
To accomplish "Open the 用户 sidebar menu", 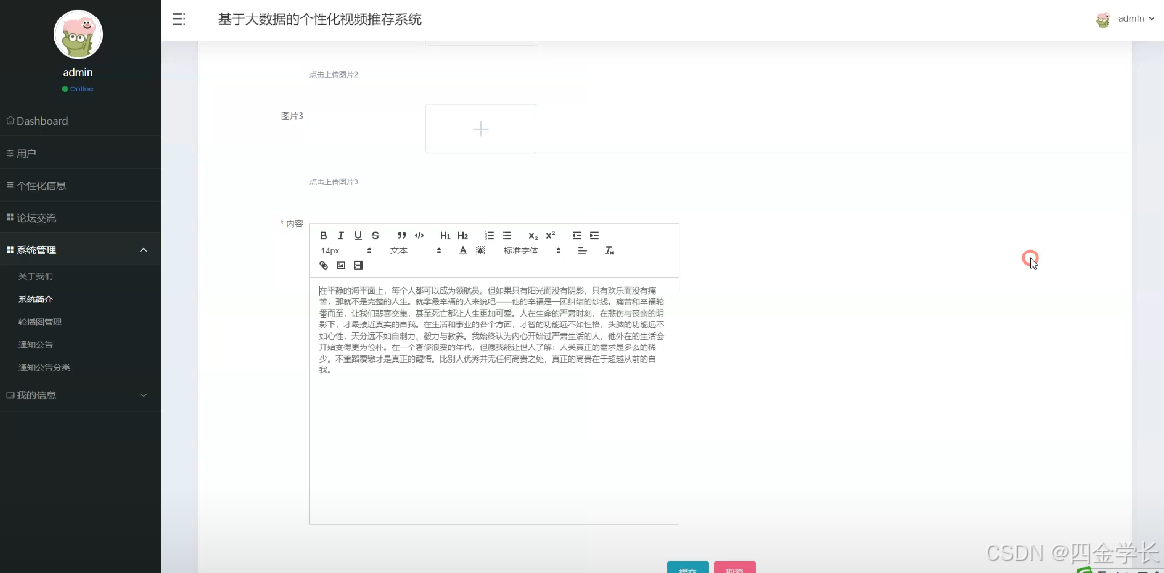I will pos(80,154).
